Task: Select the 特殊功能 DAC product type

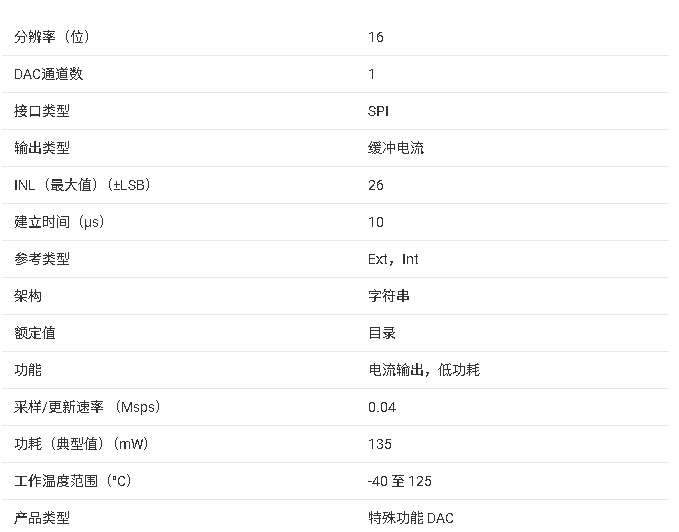Action: (x=411, y=518)
